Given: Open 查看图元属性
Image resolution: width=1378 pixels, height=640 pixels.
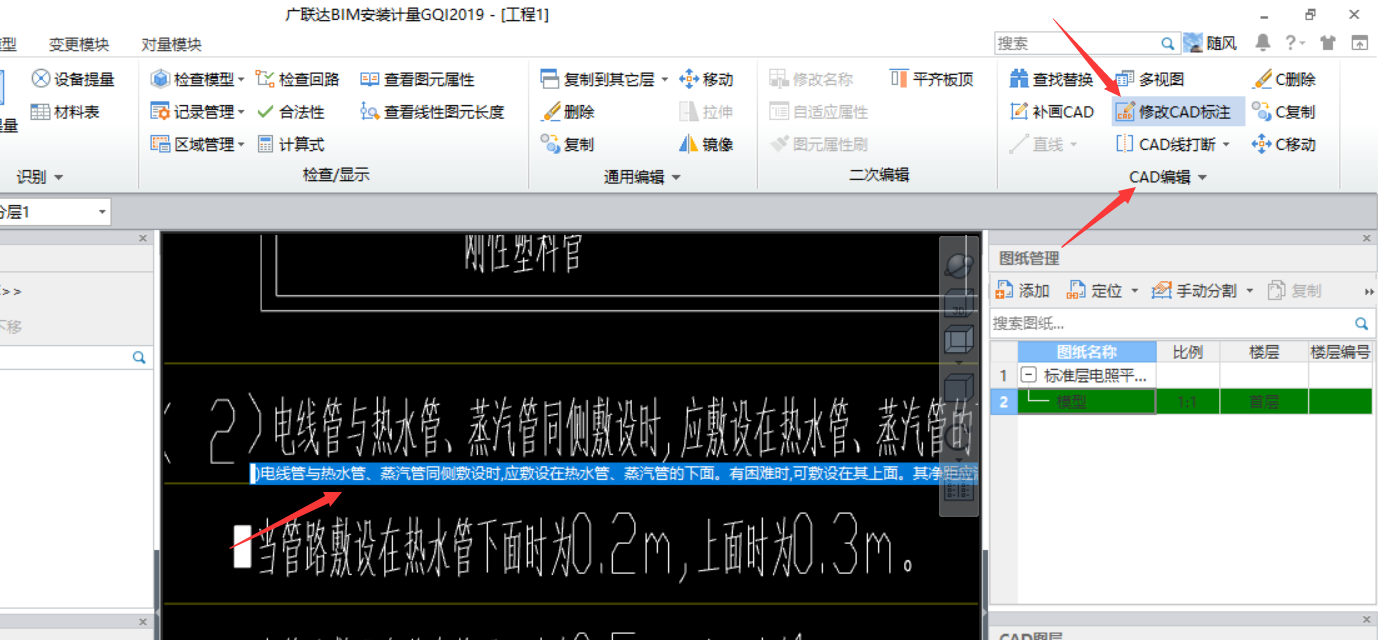Looking at the screenshot, I should (x=418, y=79).
